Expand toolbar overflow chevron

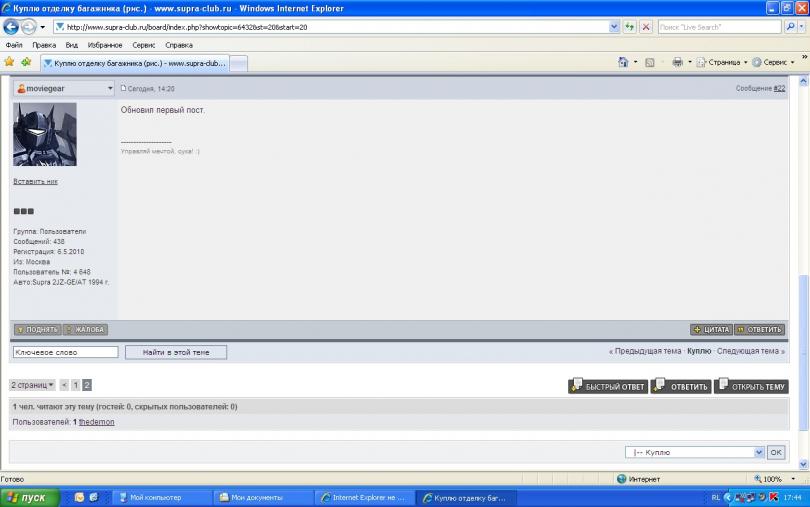pyautogui.click(x=804, y=56)
